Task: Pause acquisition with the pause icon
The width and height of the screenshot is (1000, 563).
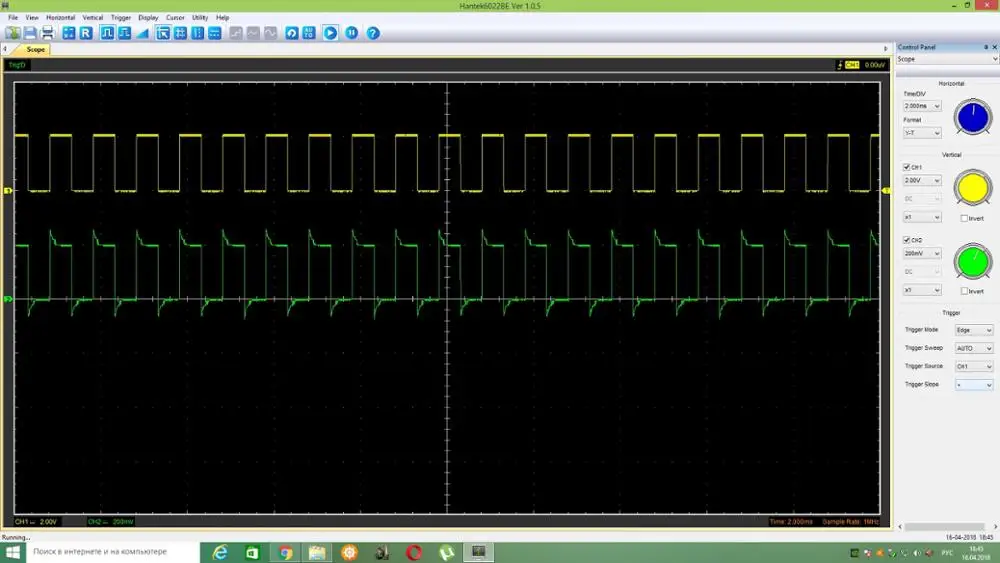Action: 352,33
